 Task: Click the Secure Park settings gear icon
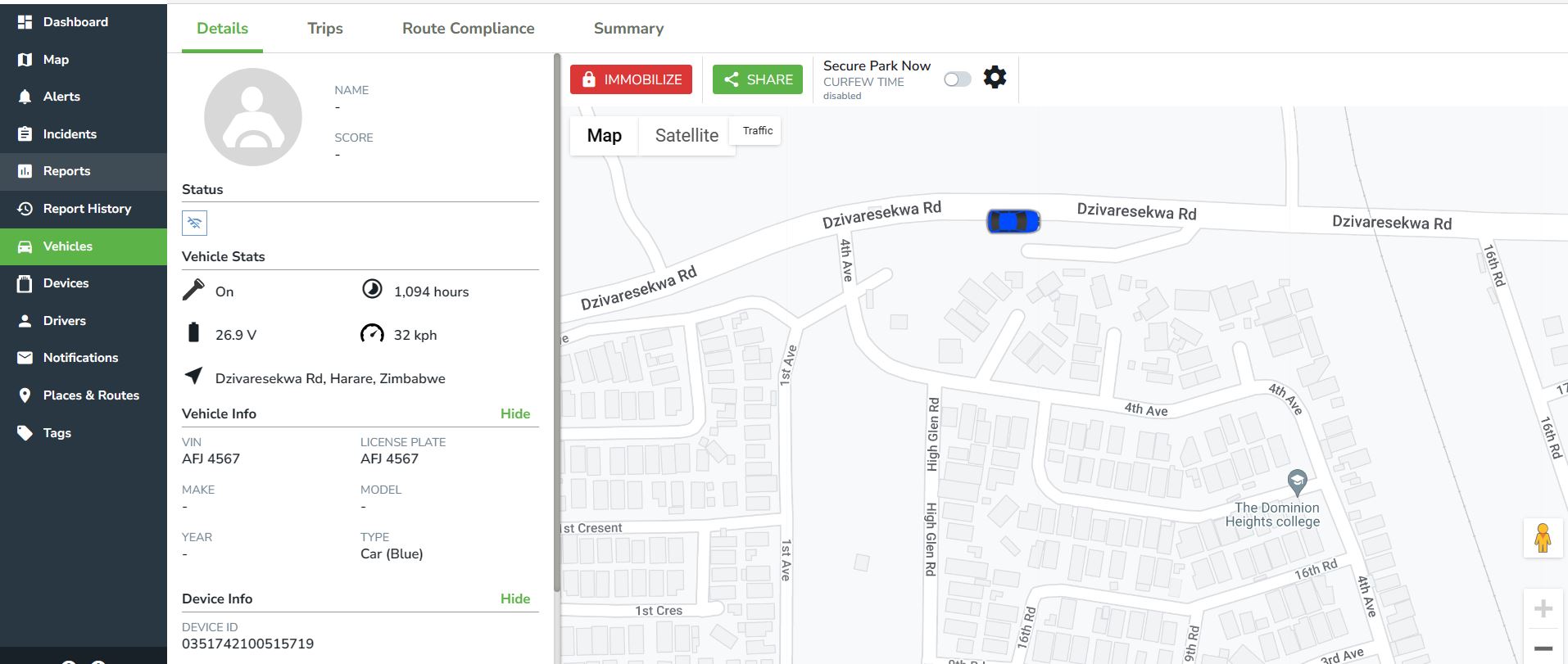pyautogui.click(x=995, y=79)
